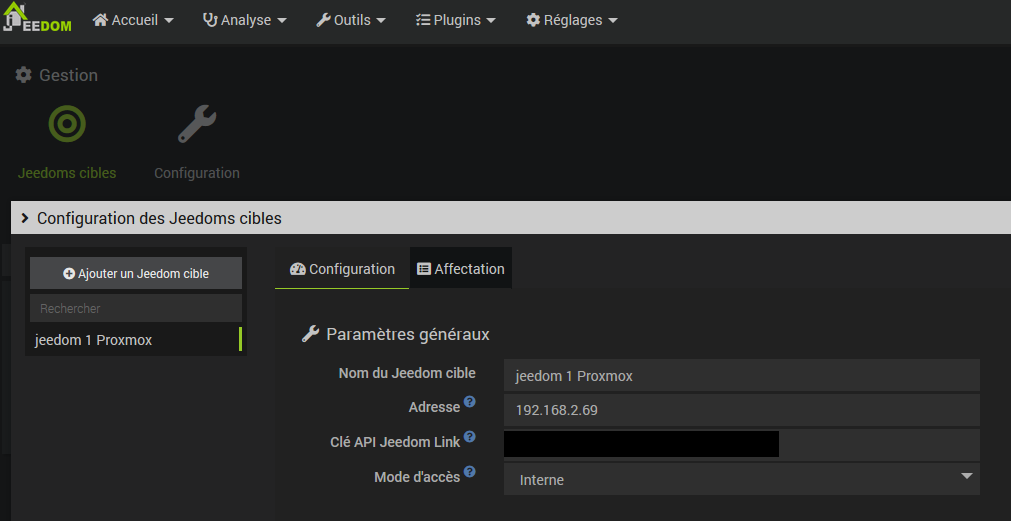The width and height of the screenshot is (1011, 521).
Task: Click the Jeedom logo
Action: (x=37, y=18)
